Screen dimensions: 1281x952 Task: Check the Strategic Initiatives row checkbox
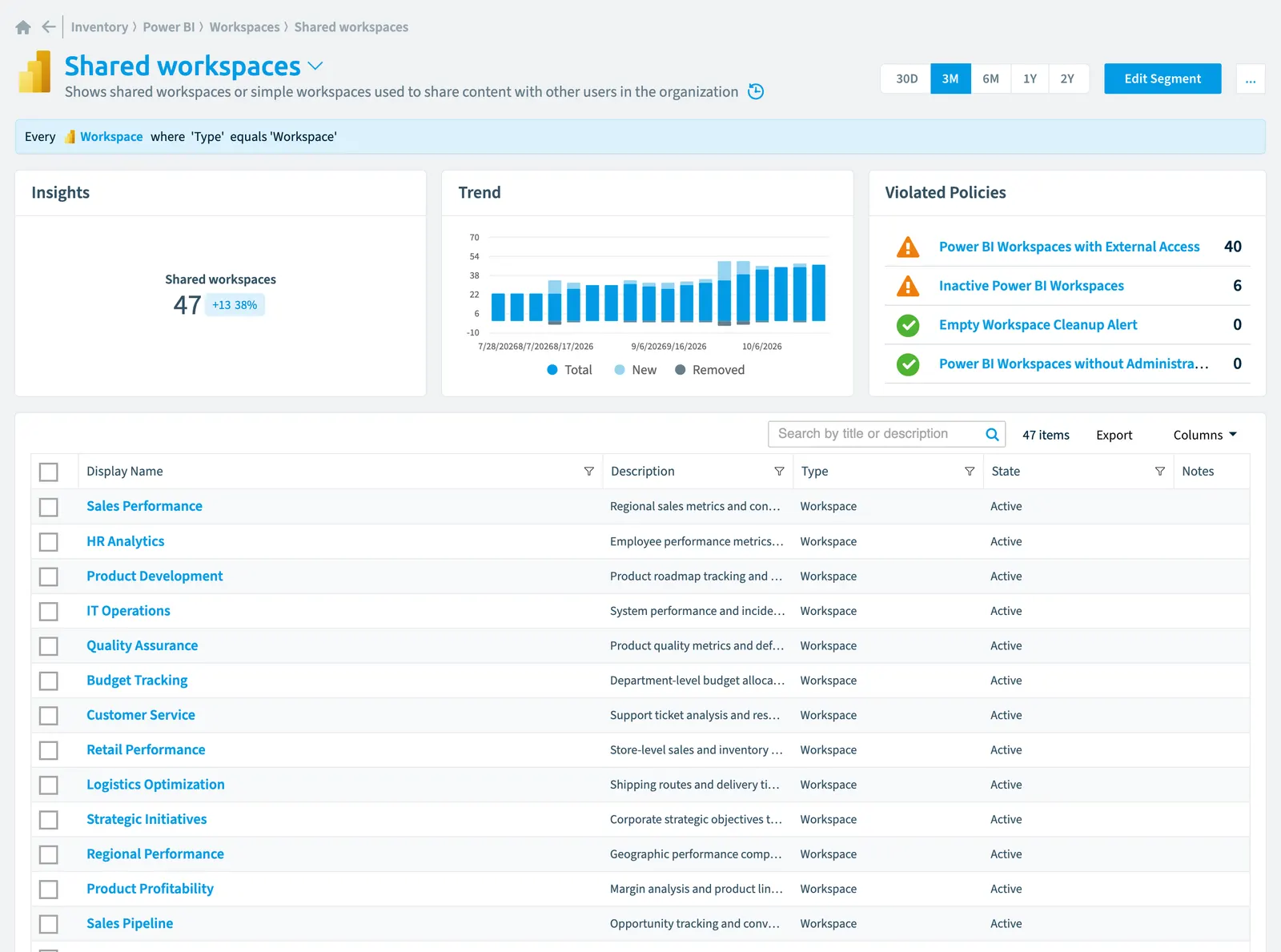[49, 820]
